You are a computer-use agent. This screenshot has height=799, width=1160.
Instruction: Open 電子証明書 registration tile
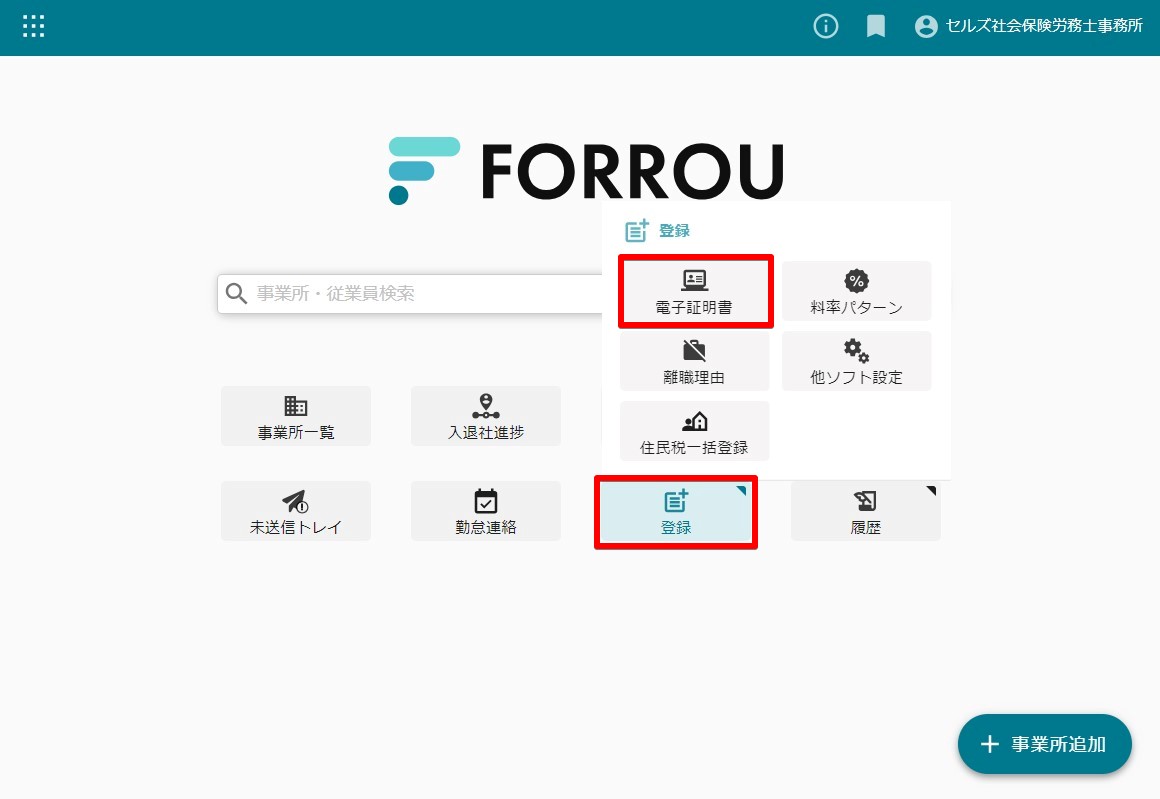[695, 291]
